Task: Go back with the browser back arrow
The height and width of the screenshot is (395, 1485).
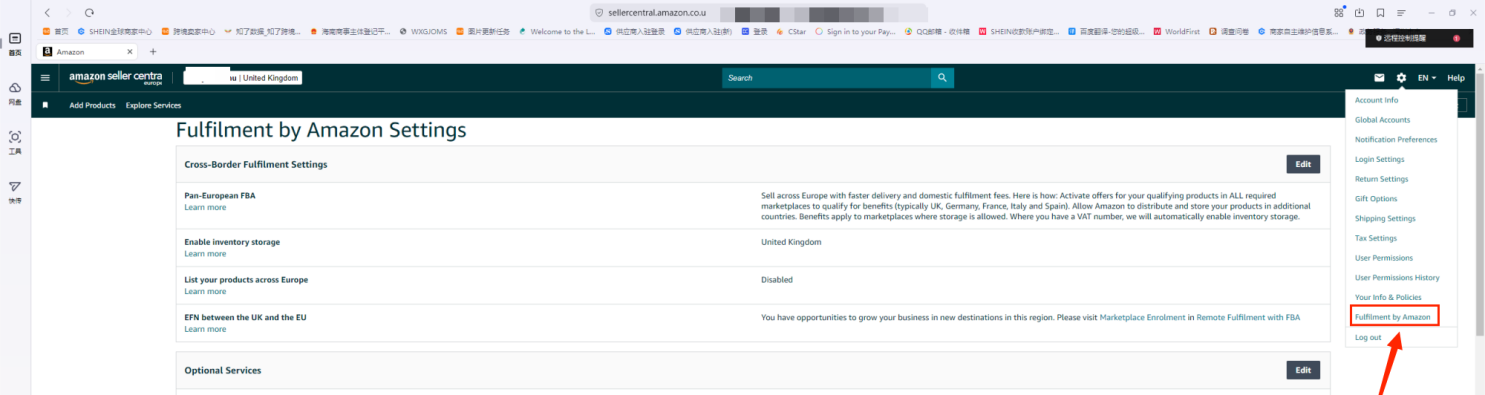Action: [47, 12]
